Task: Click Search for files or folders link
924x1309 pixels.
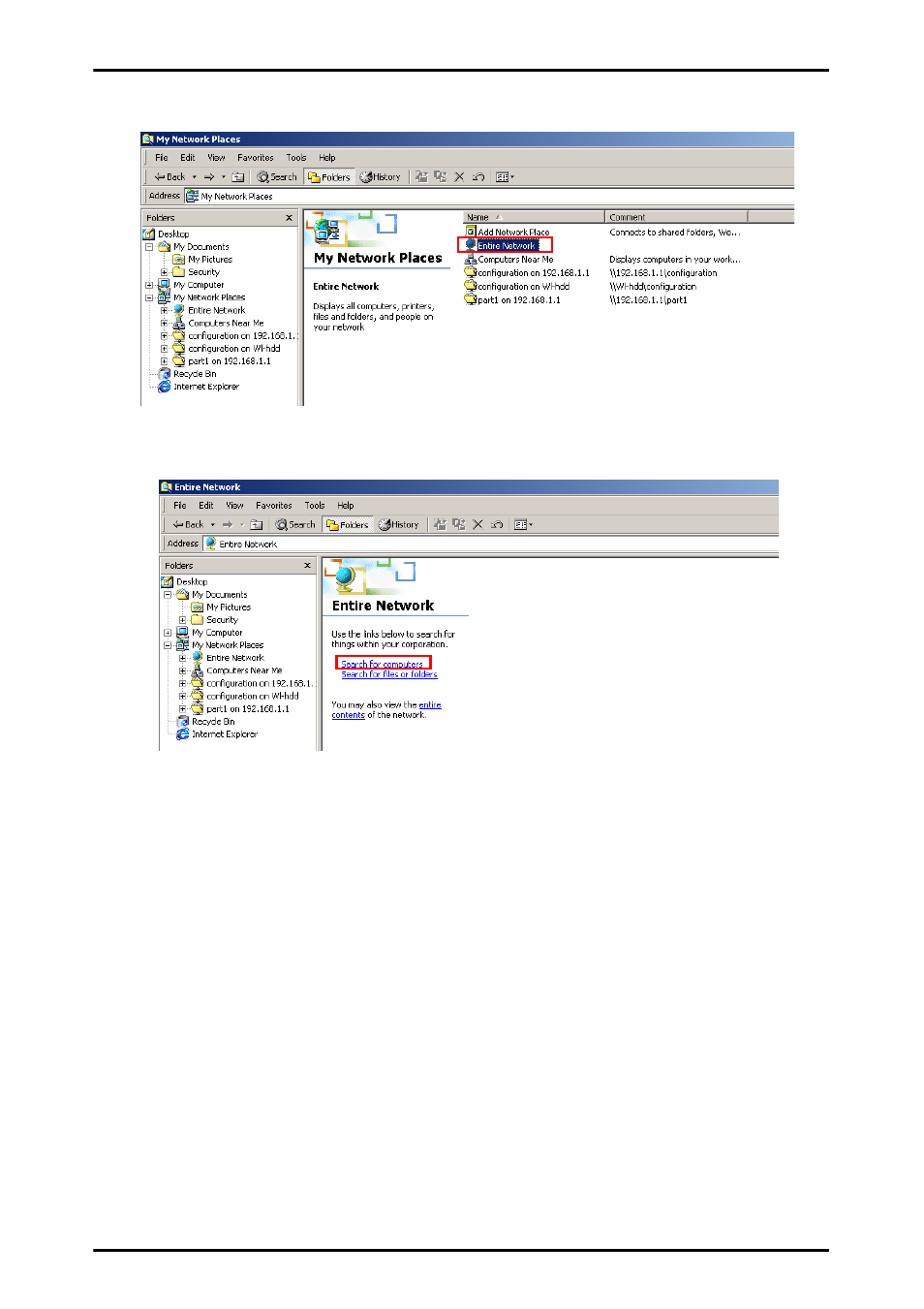Action: (389, 674)
